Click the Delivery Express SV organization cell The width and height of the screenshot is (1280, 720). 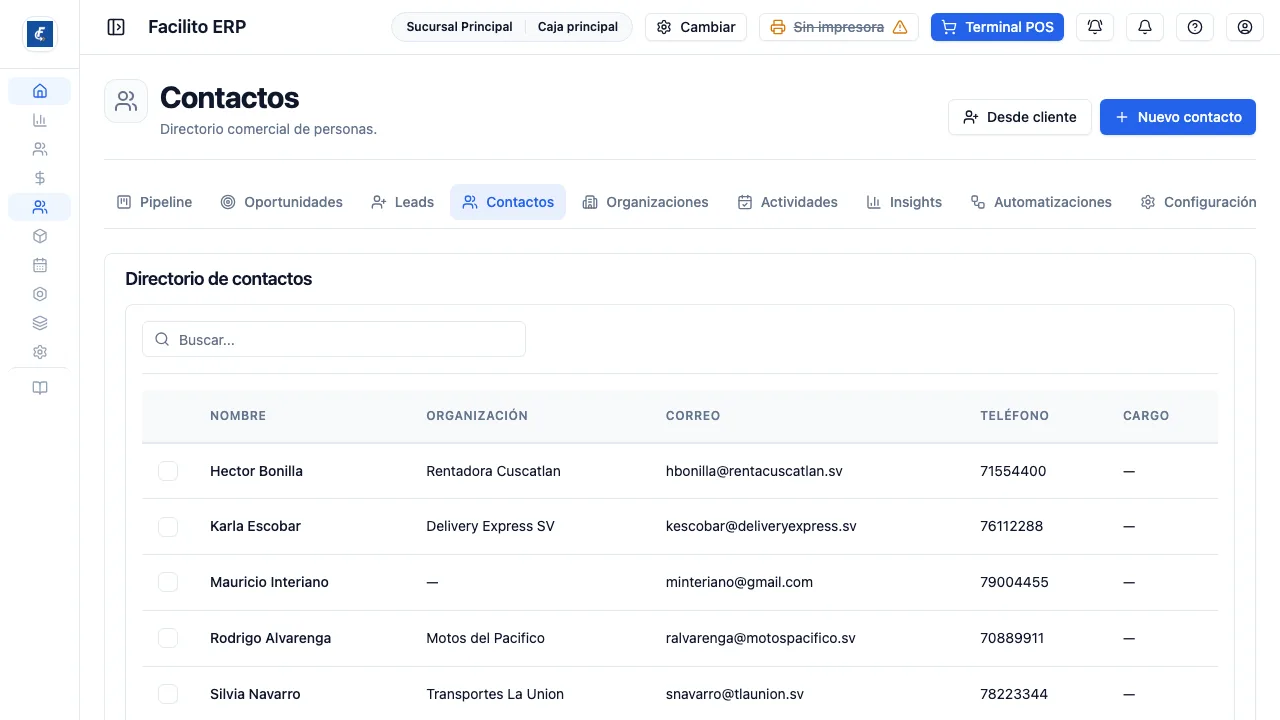490,526
